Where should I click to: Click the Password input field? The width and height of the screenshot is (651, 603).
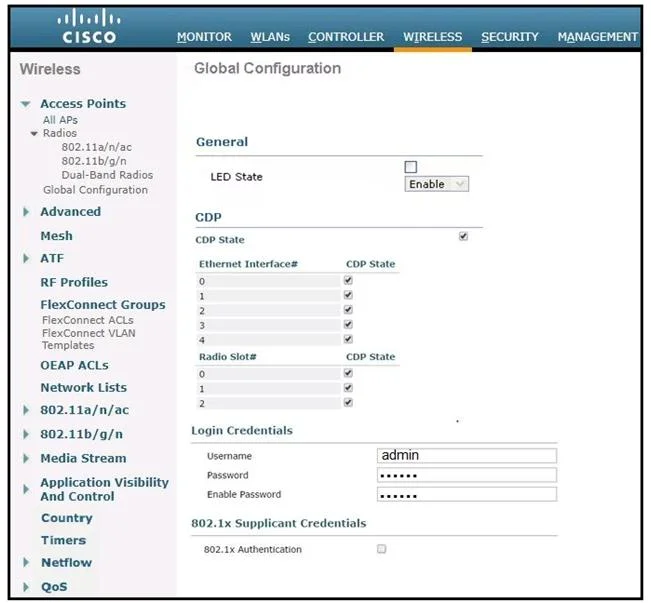[x=467, y=475]
